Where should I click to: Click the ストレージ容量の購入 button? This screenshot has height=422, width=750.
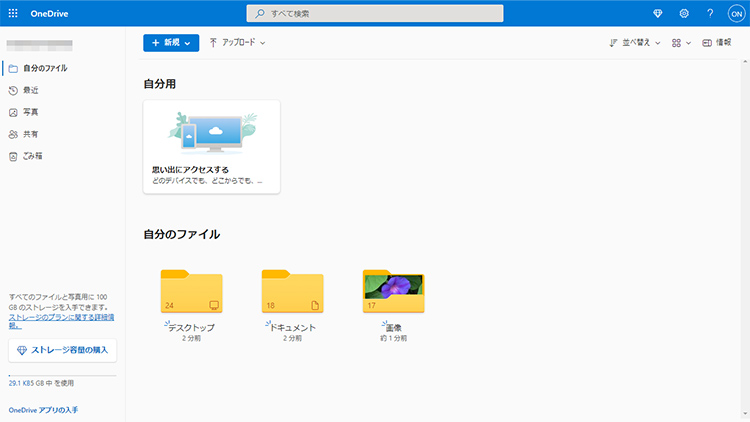(62, 350)
